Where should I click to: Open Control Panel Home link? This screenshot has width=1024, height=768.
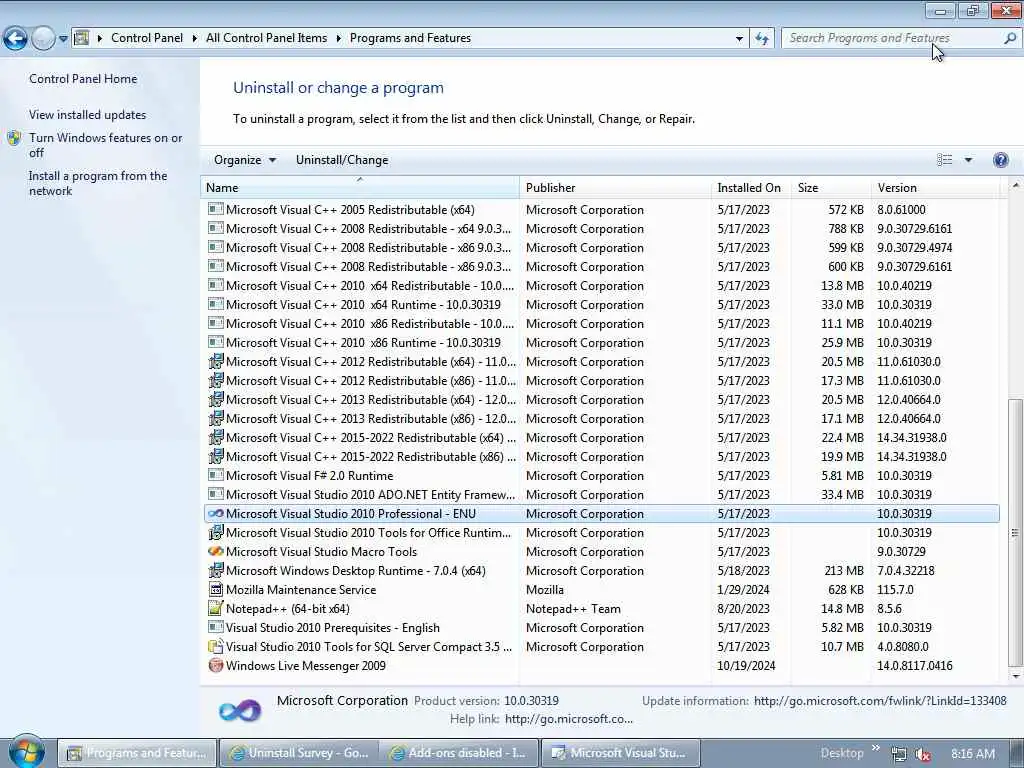(x=83, y=79)
